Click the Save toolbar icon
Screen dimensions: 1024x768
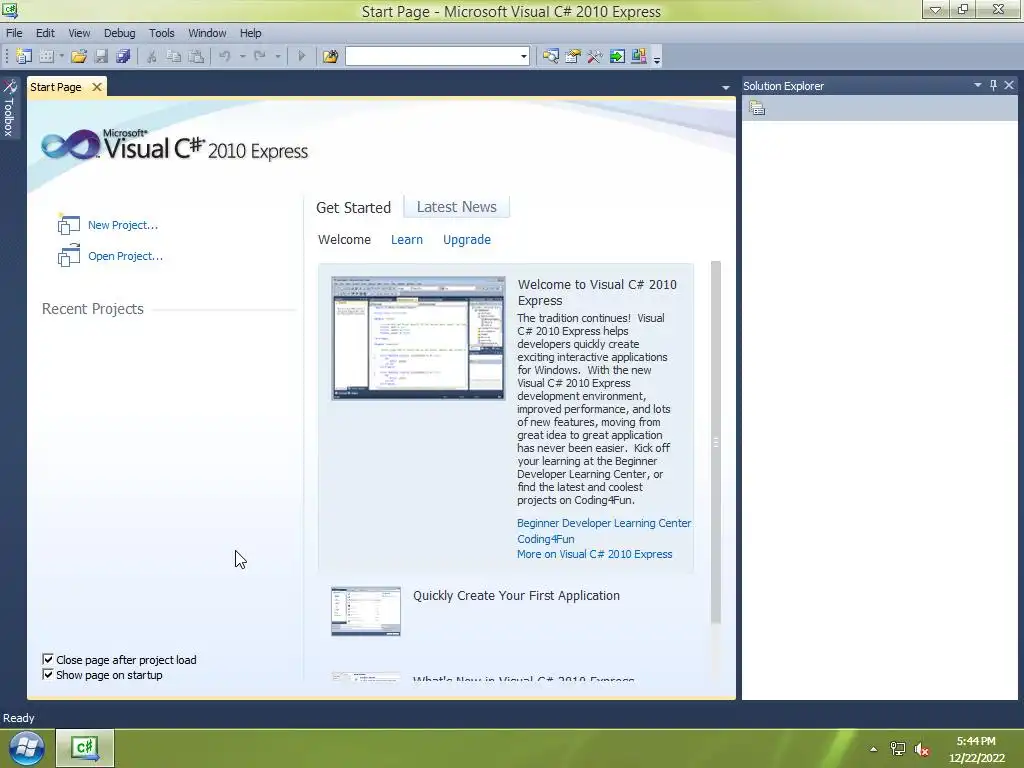point(101,57)
